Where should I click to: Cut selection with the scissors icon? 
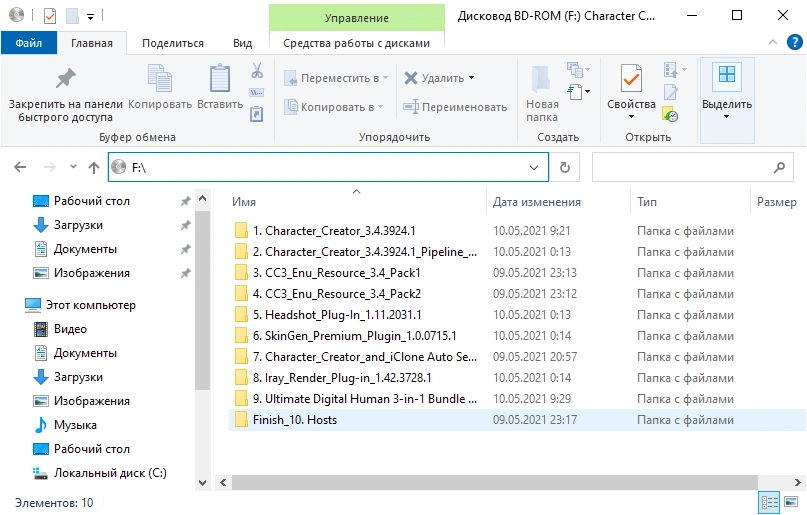click(x=257, y=70)
